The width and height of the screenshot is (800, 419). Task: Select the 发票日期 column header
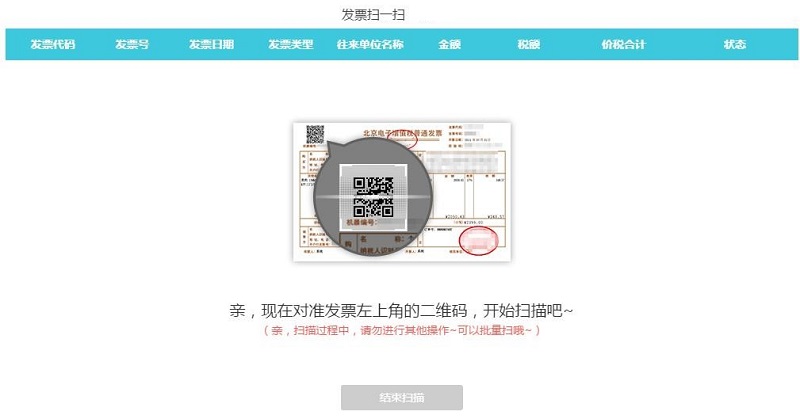[211, 44]
